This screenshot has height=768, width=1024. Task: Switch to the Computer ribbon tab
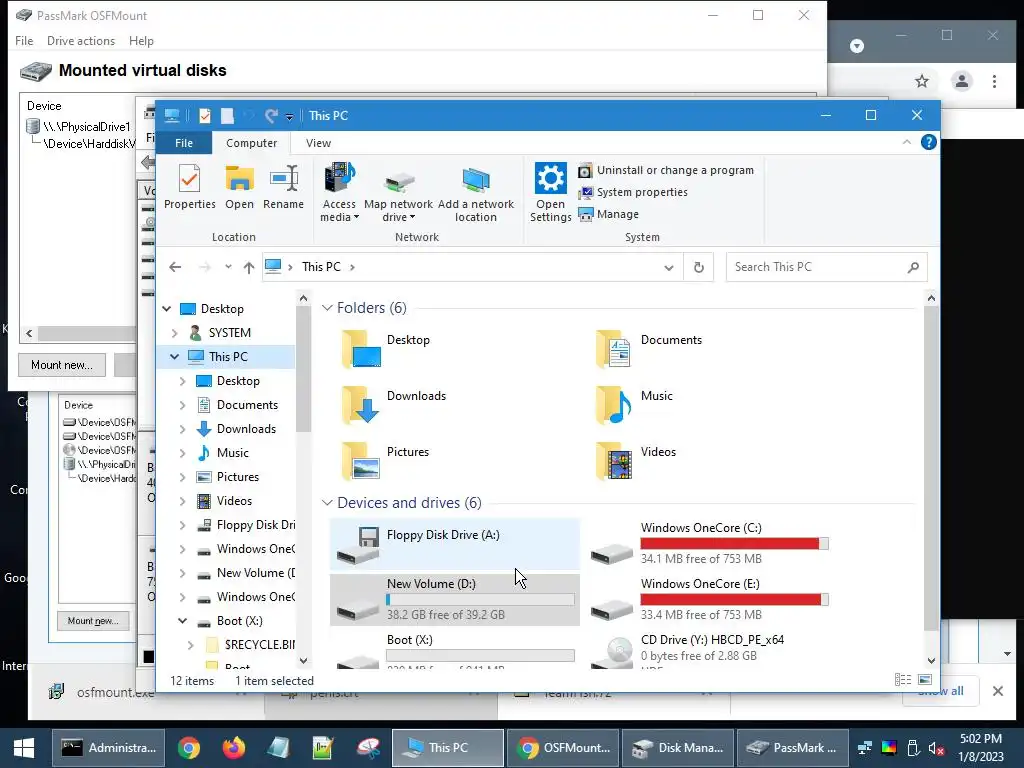click(x=251, y=143)
